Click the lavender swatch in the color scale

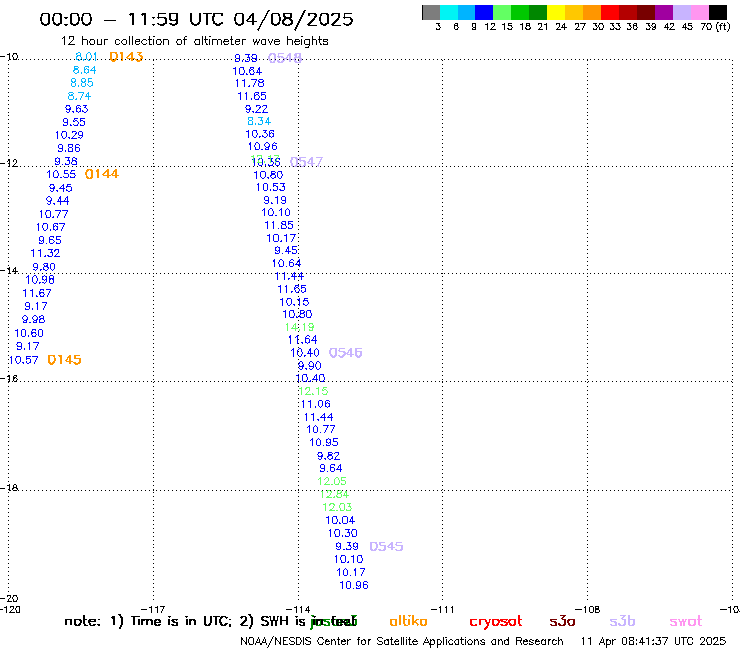click(x=682, y=12)
